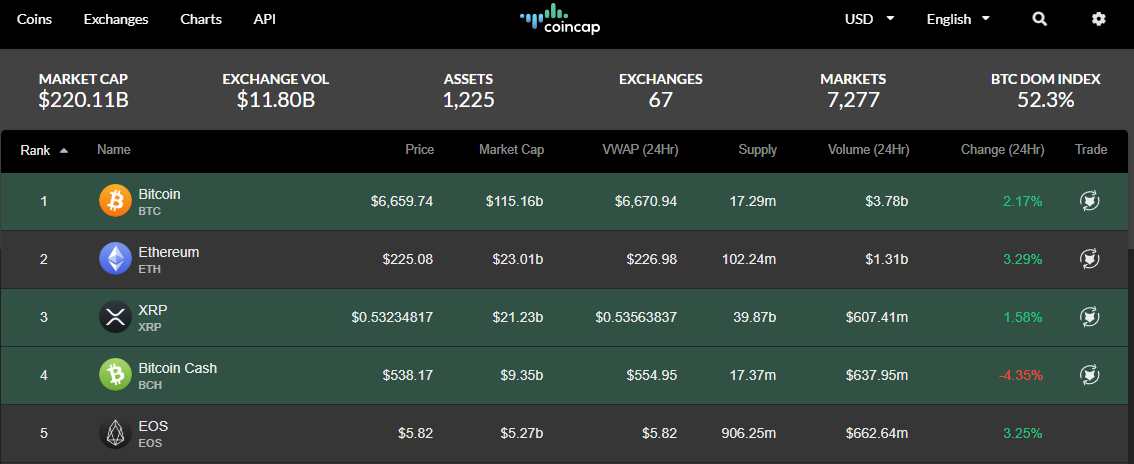This screenshot has height=464, width=1134.
Task: Open the English language dropdown
Action: point(957,19)
